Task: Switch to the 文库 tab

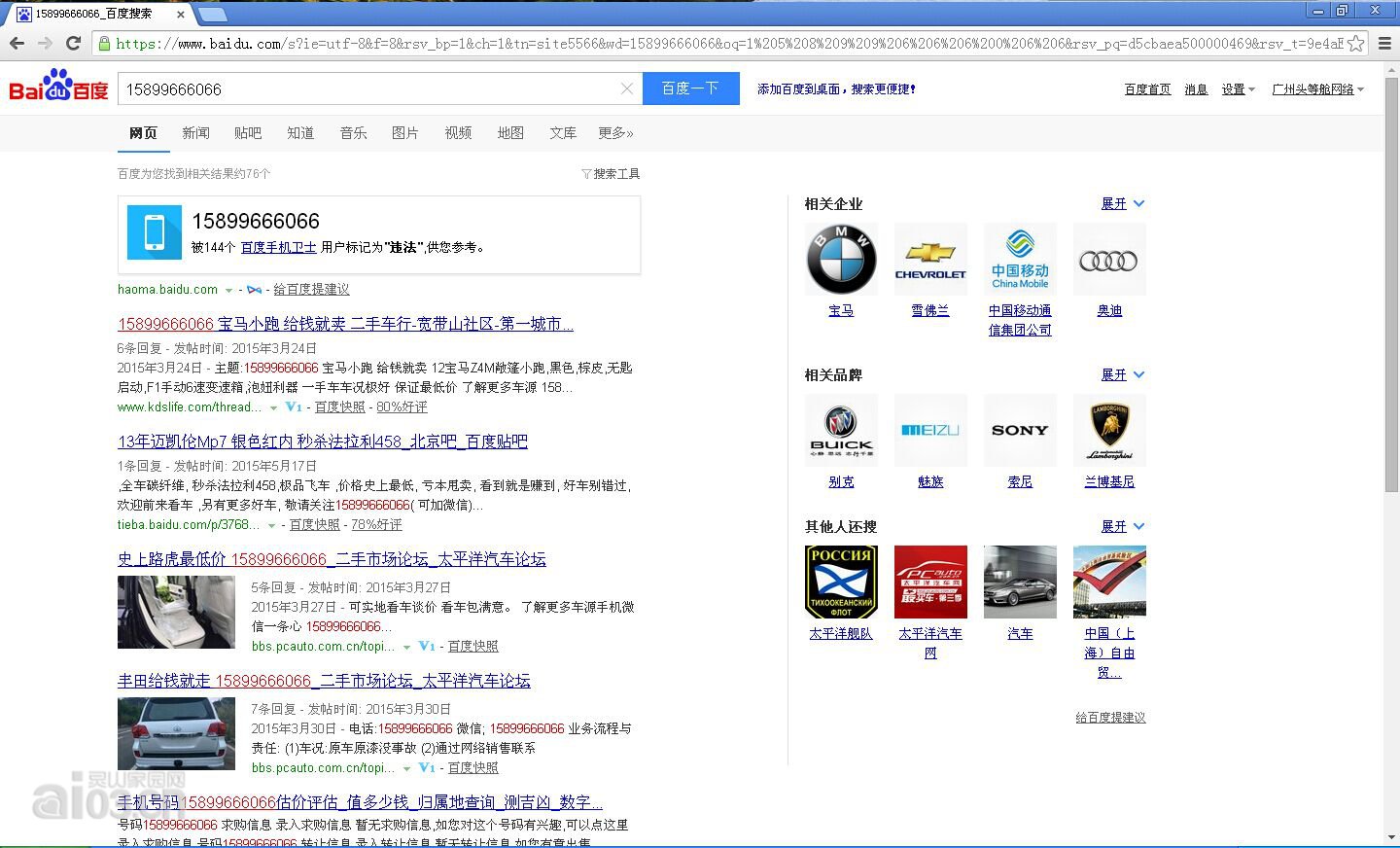Action: tap(563, 132)
